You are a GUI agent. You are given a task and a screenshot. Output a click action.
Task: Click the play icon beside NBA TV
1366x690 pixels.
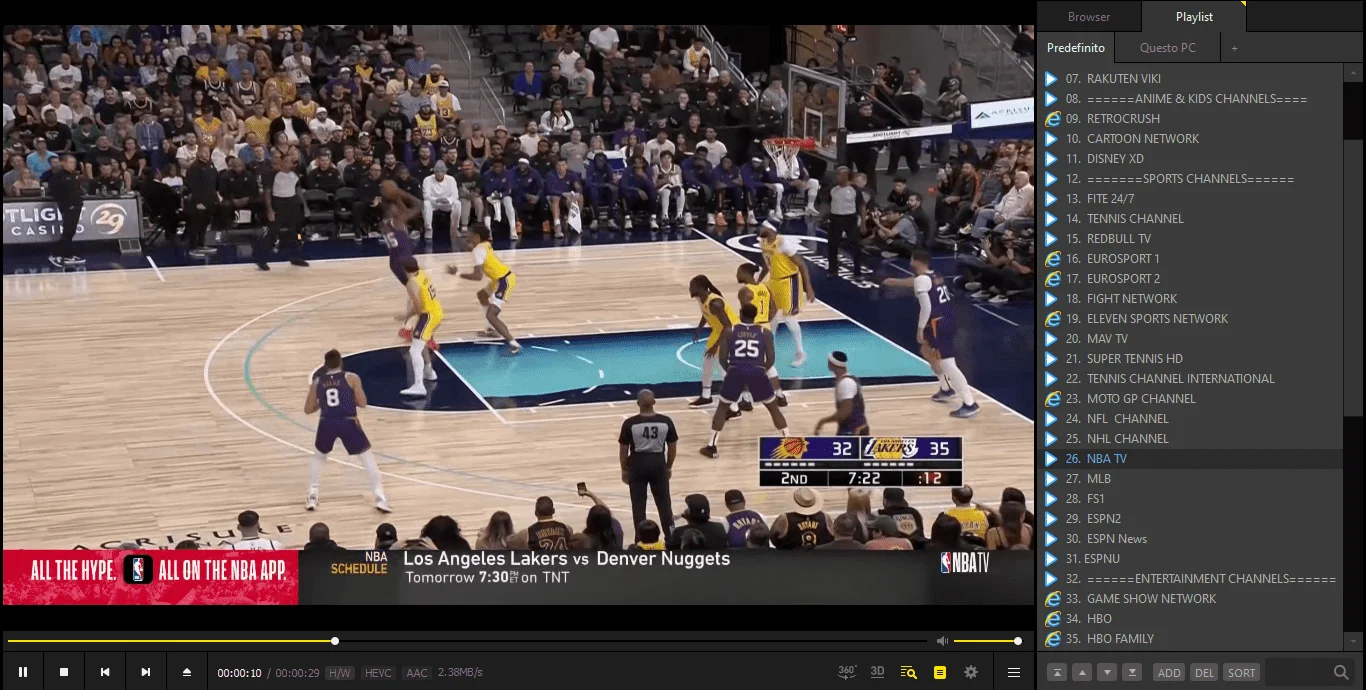(x=1051, y=458)
